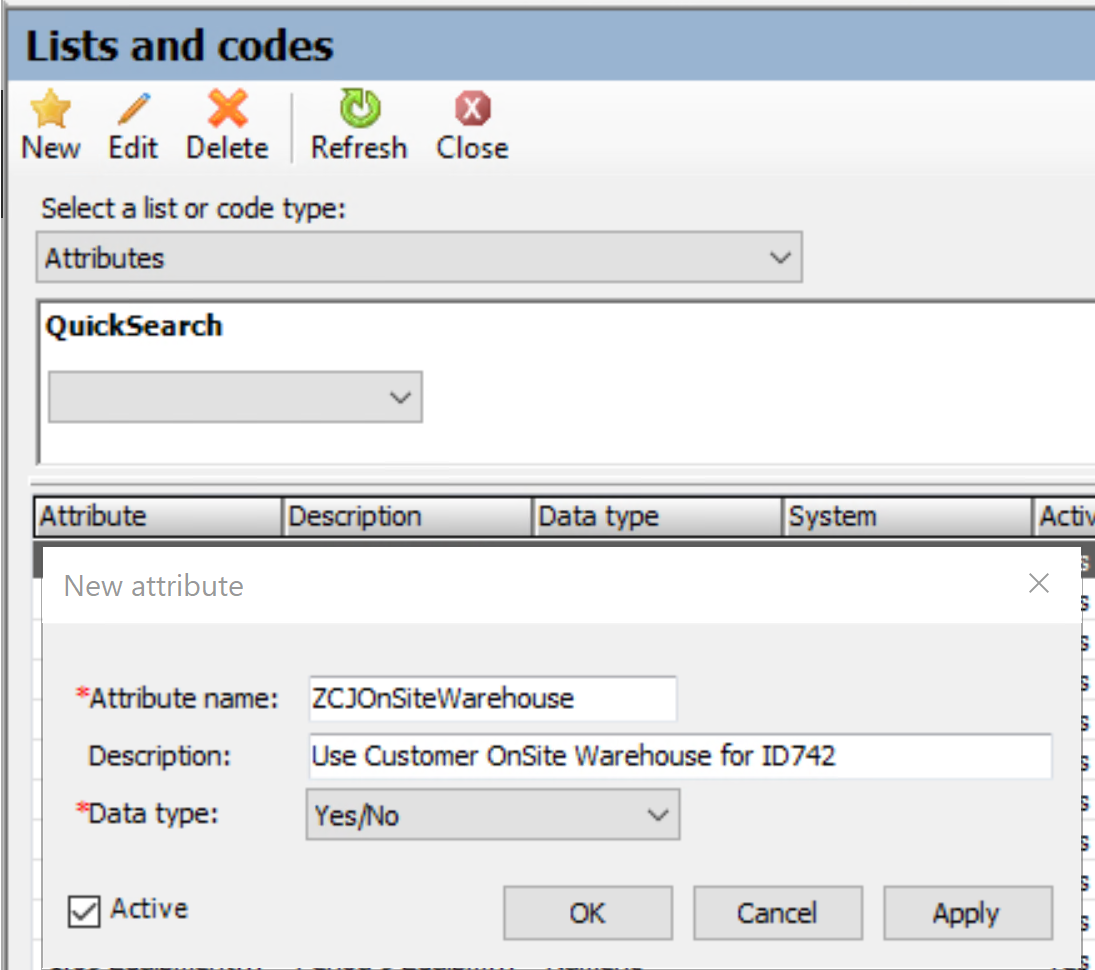This screenshot has width=1095, height=970.
Task: Sort by the System column header
Action: click(907, 517)
